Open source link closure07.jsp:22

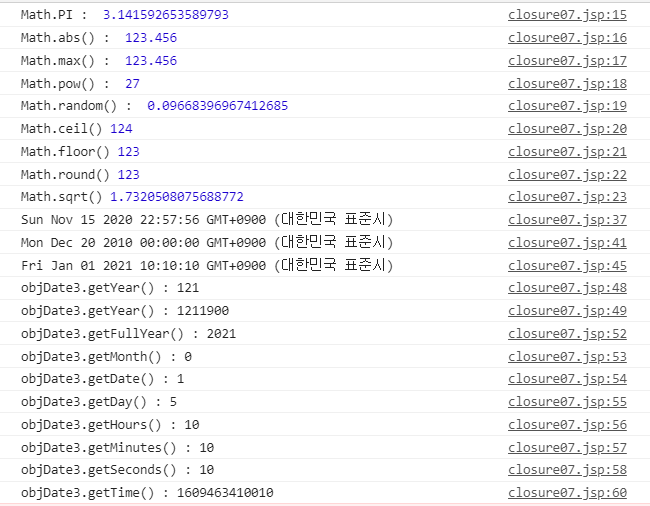pyautogui.click(x=567, y=175)
